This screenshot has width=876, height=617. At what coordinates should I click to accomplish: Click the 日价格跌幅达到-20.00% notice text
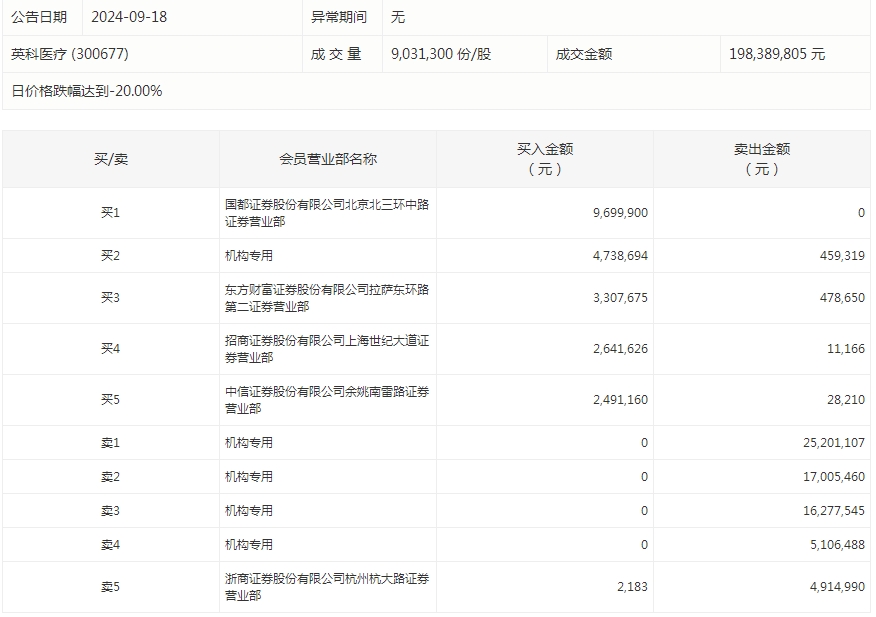[87, 91]
